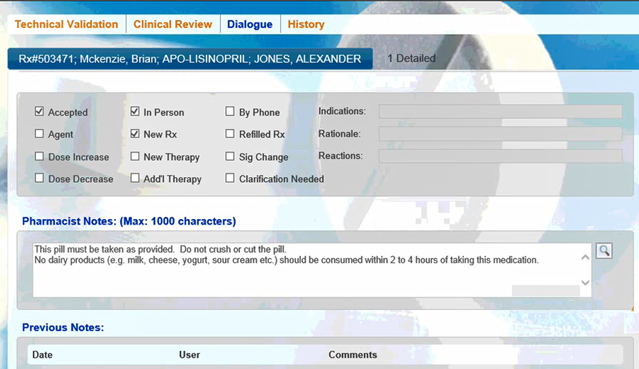Image resolution: width=639 pixels, height=369 pixels.
Task: Select the Dialogue tab
Action: click(x=250, y=24)
